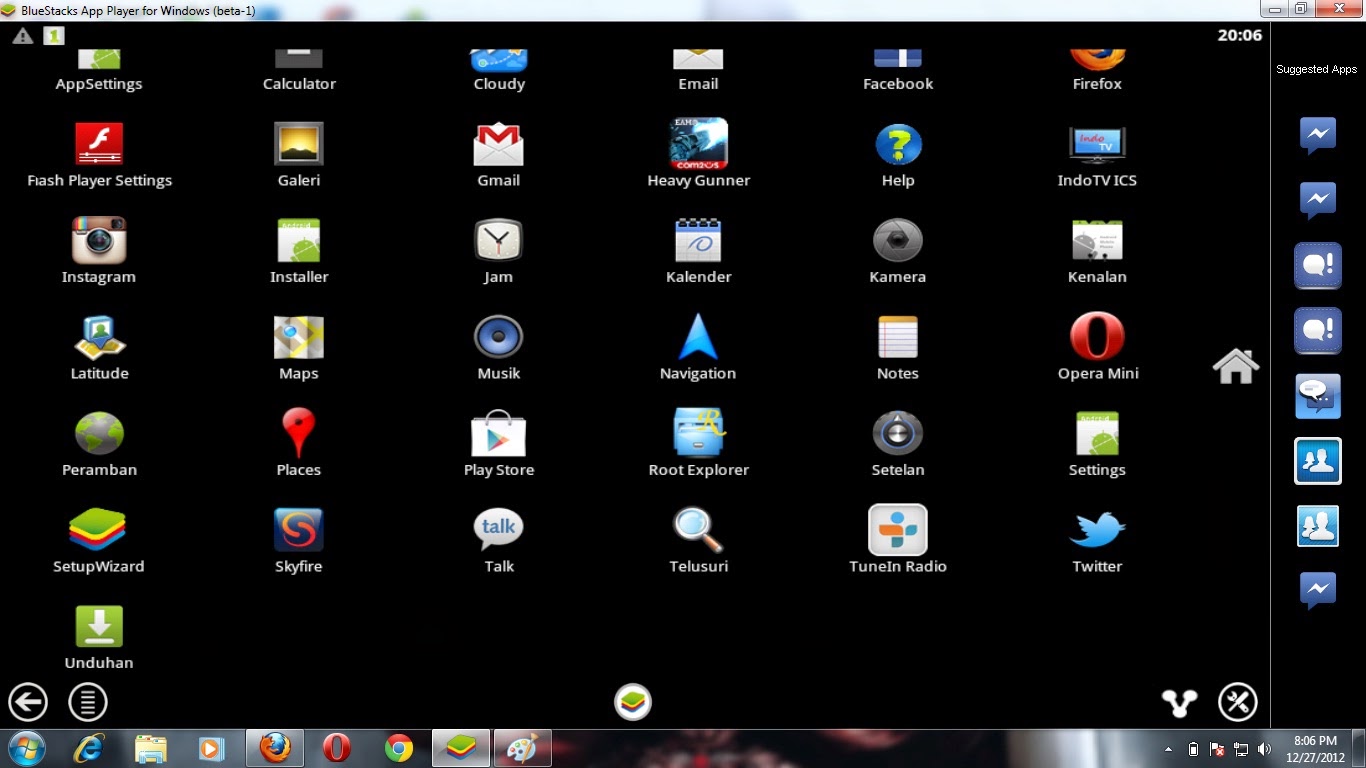This screenshot has width=1366, height=768.
Task: Open Flash Player Settings app
Action: pos(99,144)
